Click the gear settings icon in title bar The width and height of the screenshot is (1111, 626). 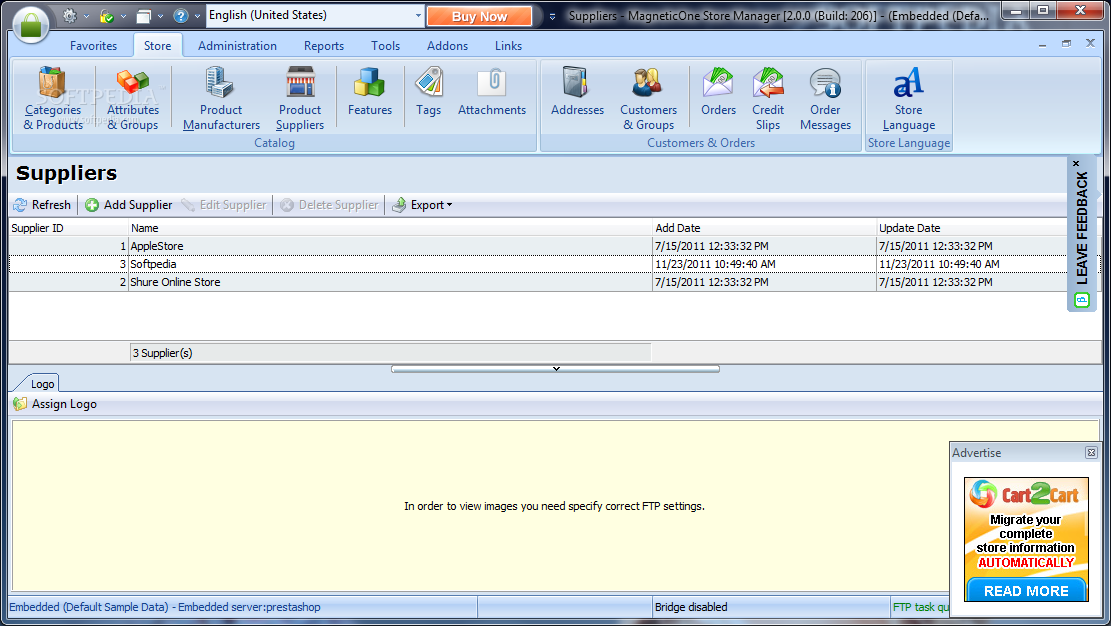tap(69, 15)
